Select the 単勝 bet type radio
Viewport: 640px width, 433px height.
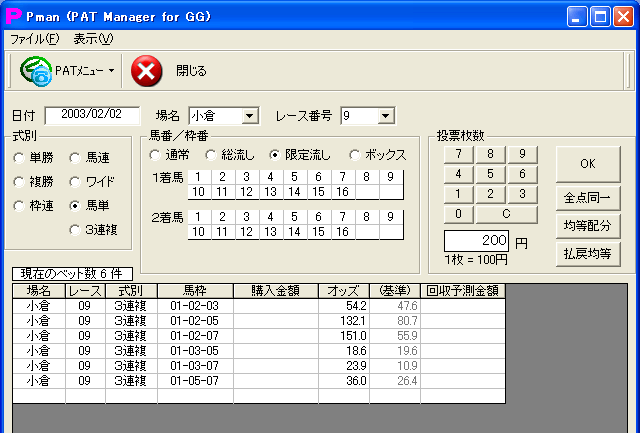pos(20,157)
